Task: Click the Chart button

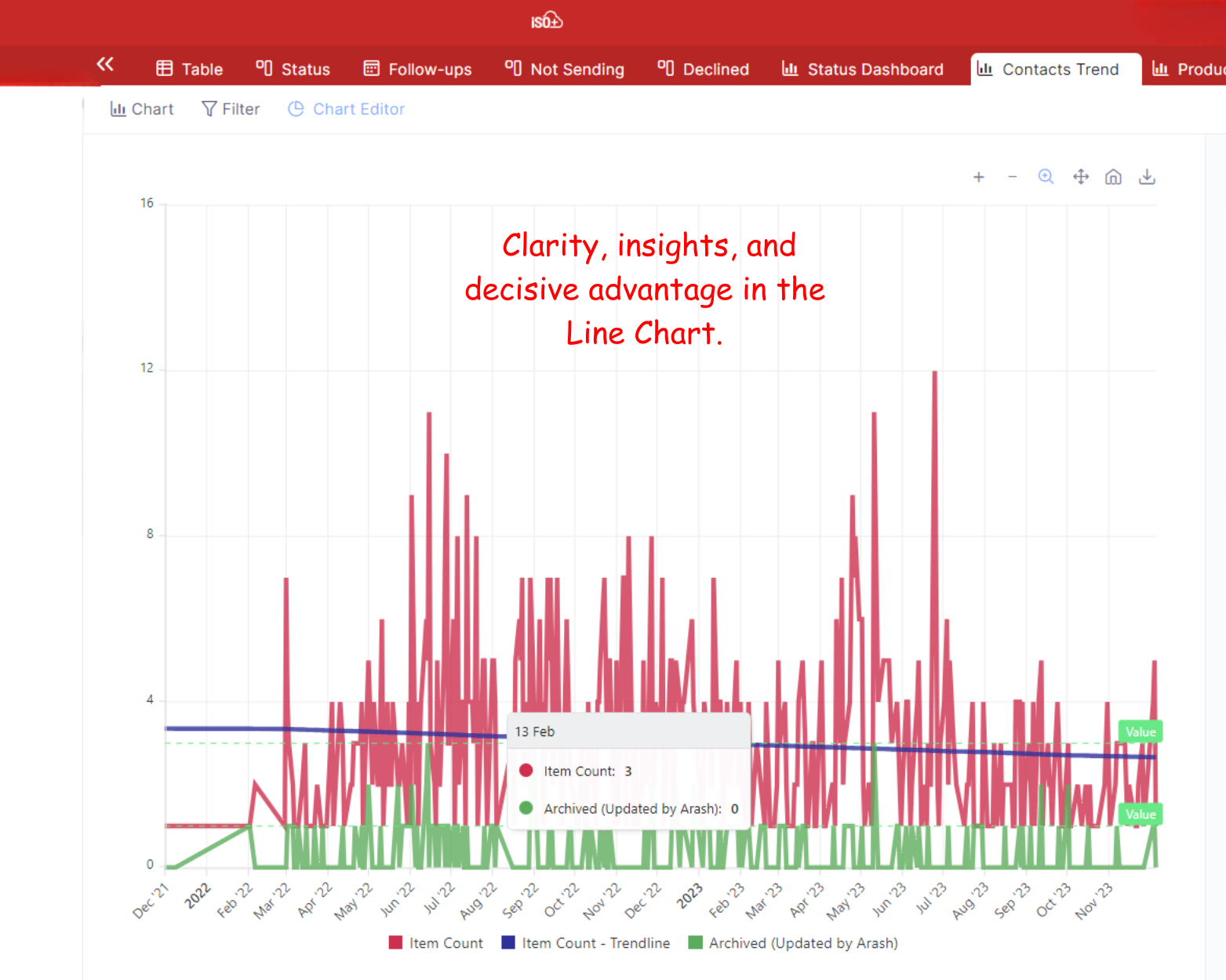Action: pyautogui.click(x=142, y=109)
